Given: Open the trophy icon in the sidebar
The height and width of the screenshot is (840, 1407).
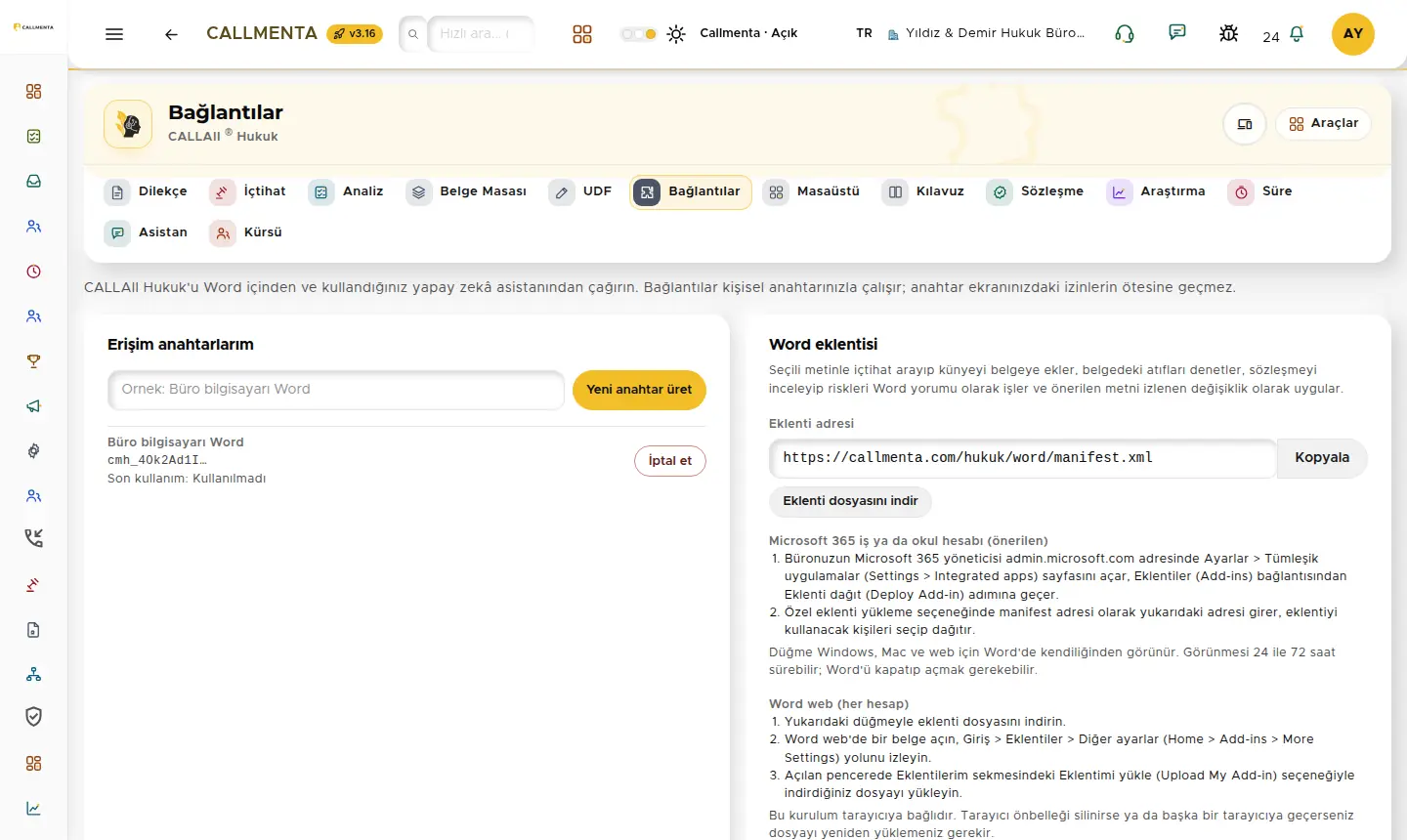Looking at the screenshot, I should 34,361.
